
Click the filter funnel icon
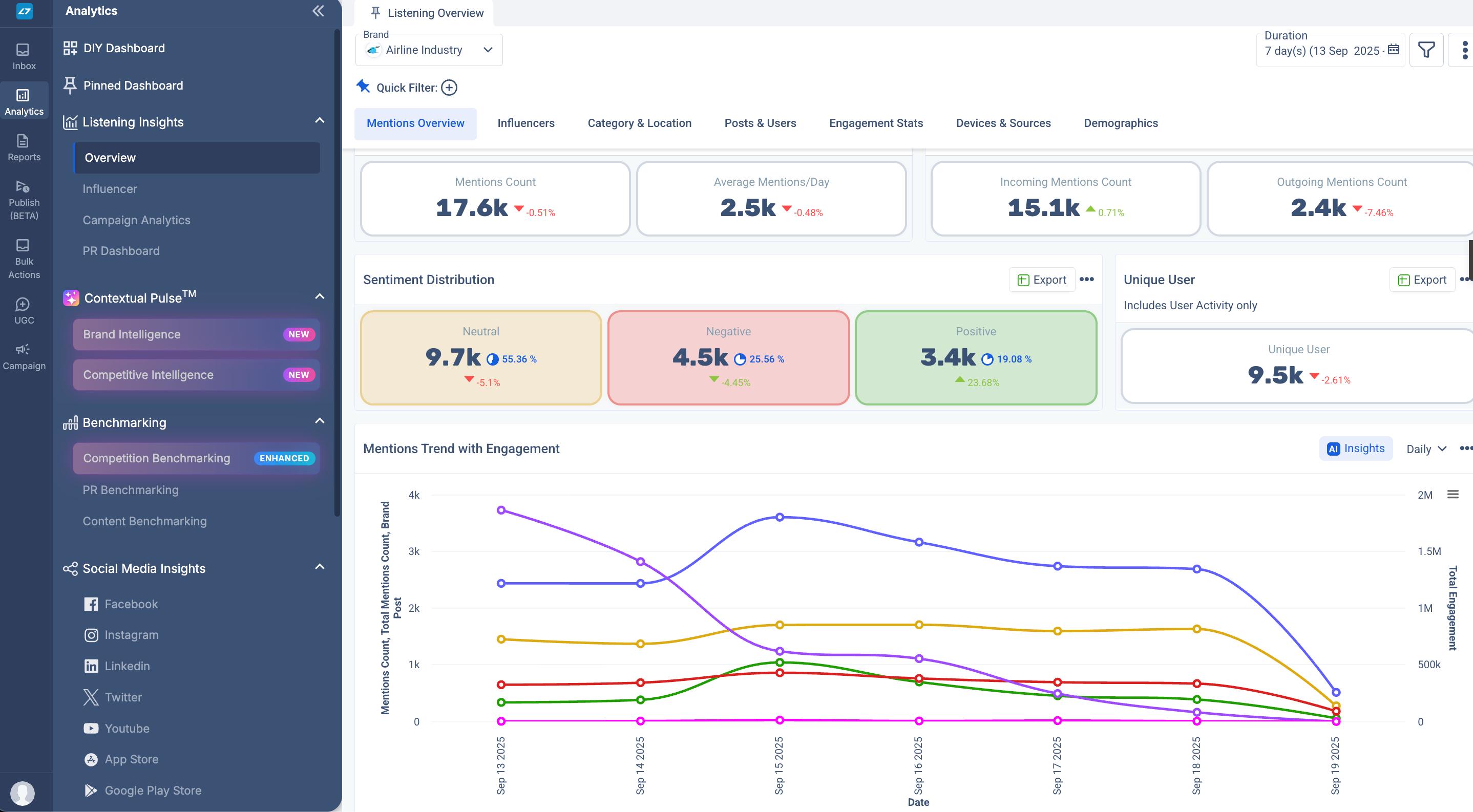1426,50
